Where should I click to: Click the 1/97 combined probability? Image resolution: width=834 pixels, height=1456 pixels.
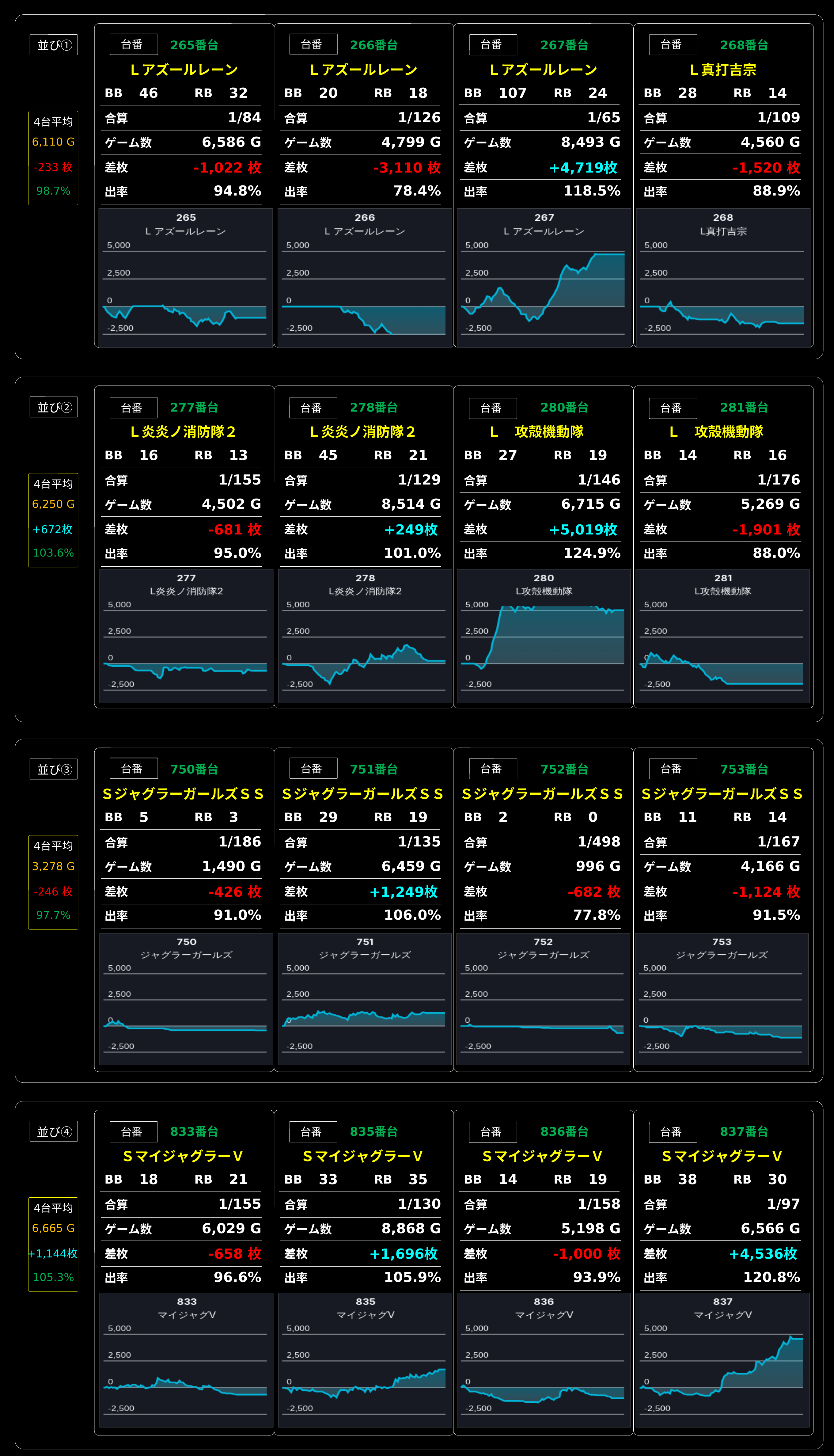[783, 1203]
